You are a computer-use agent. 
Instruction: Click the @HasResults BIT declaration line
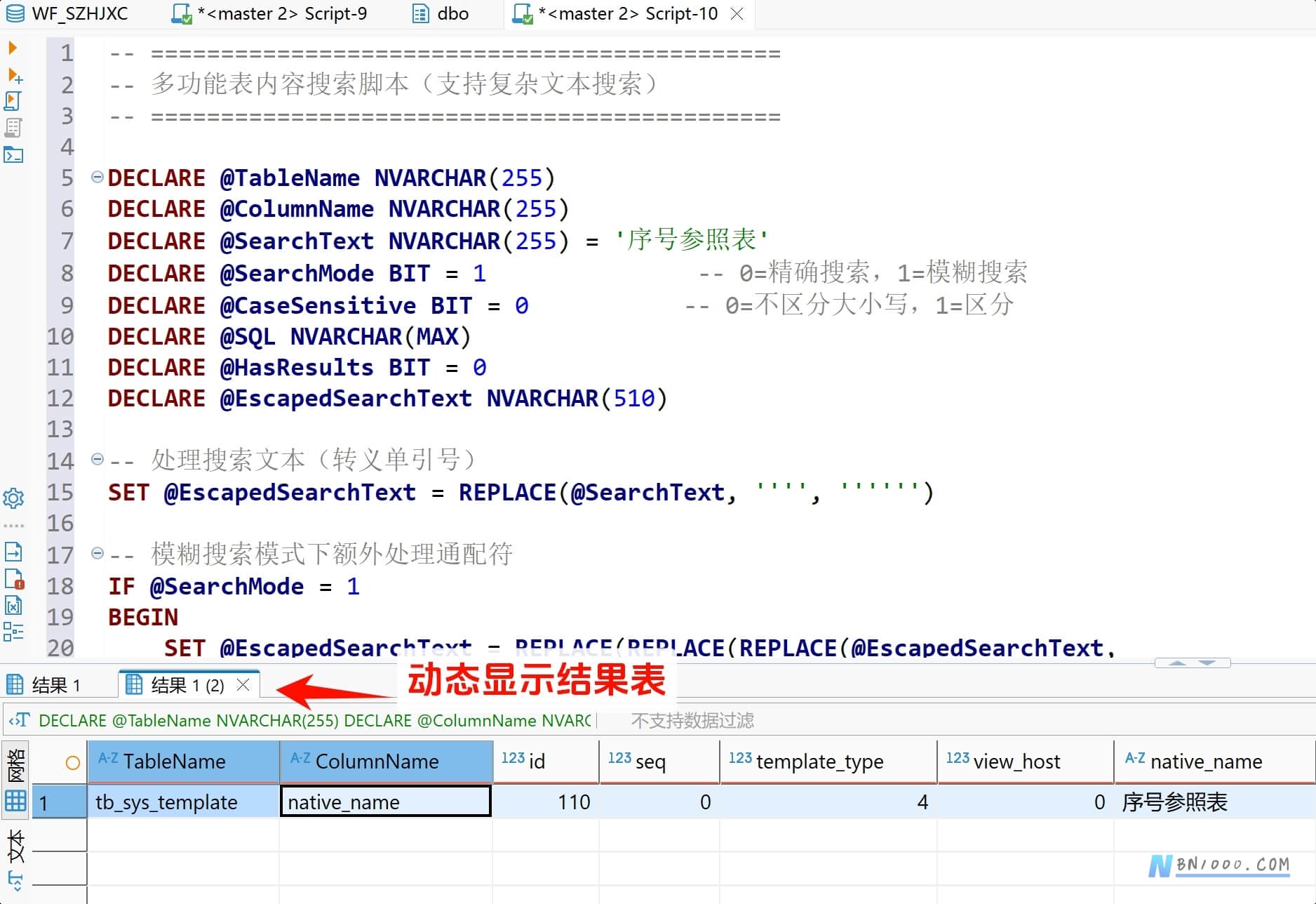point(297,367)
